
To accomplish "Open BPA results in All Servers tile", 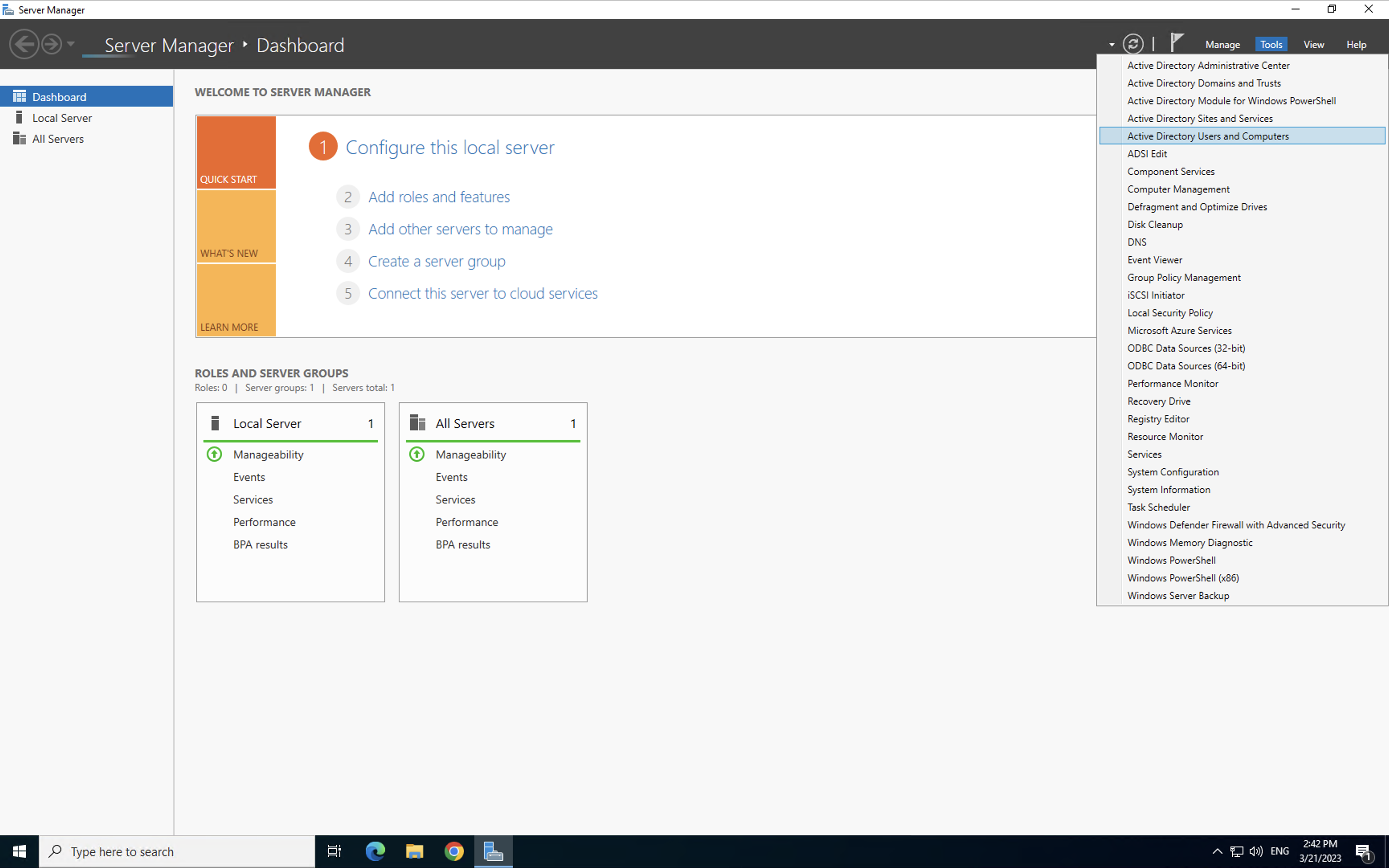I will click(463, 544).
